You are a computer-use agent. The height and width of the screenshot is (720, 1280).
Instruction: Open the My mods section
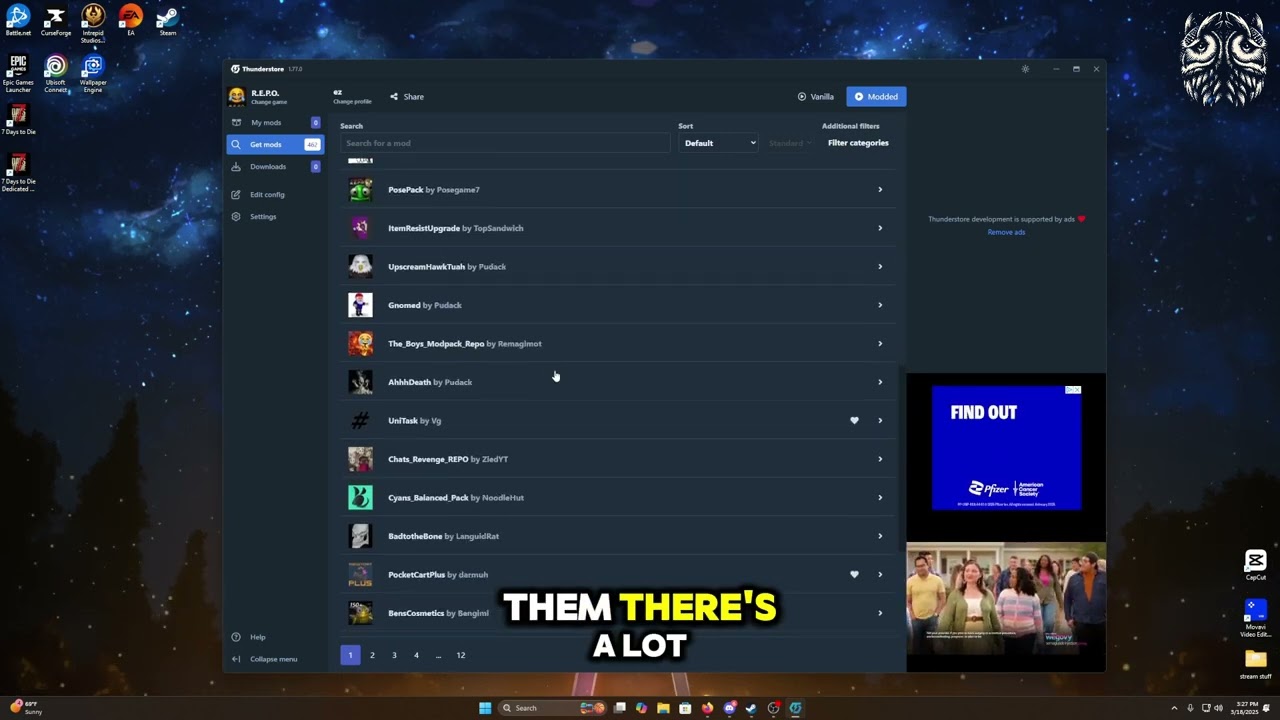(275, 123)
